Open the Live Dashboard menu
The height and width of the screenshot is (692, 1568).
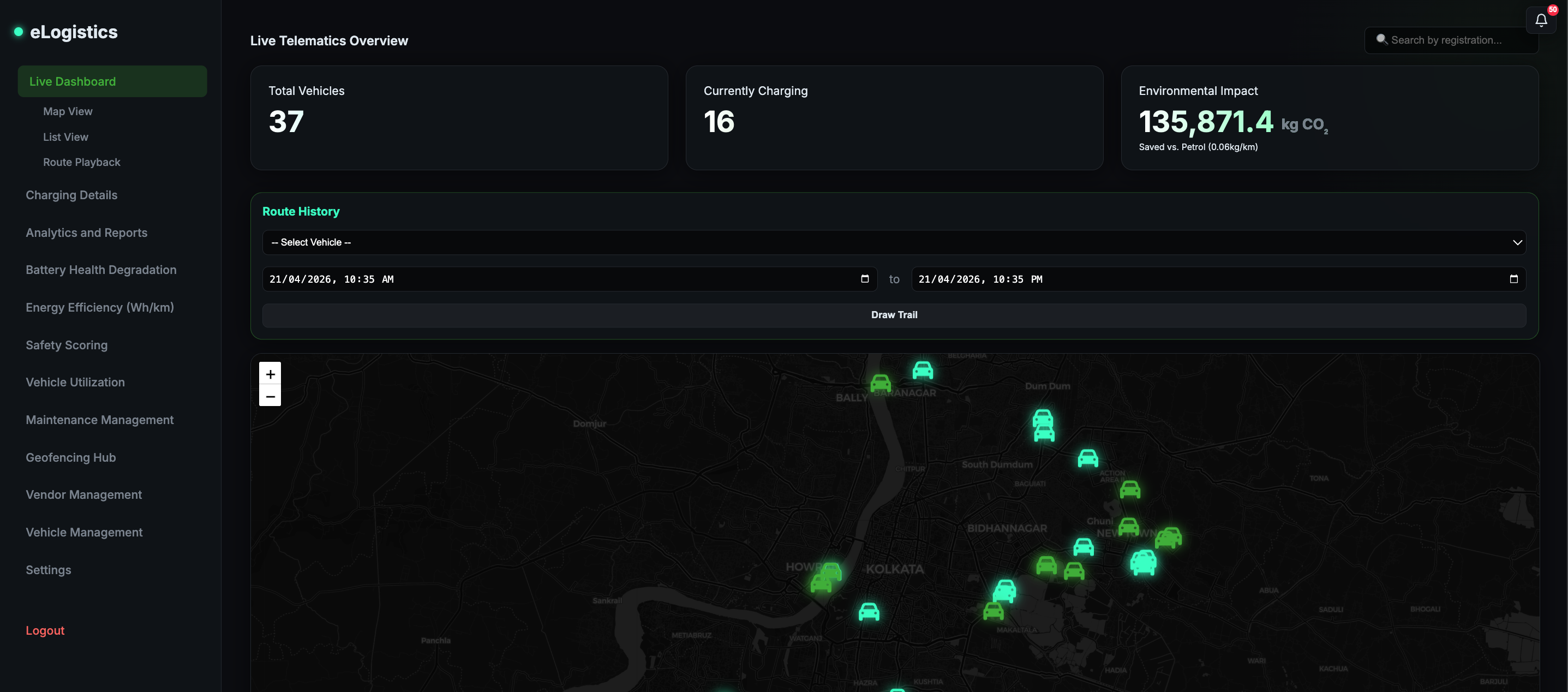[112, 81]
